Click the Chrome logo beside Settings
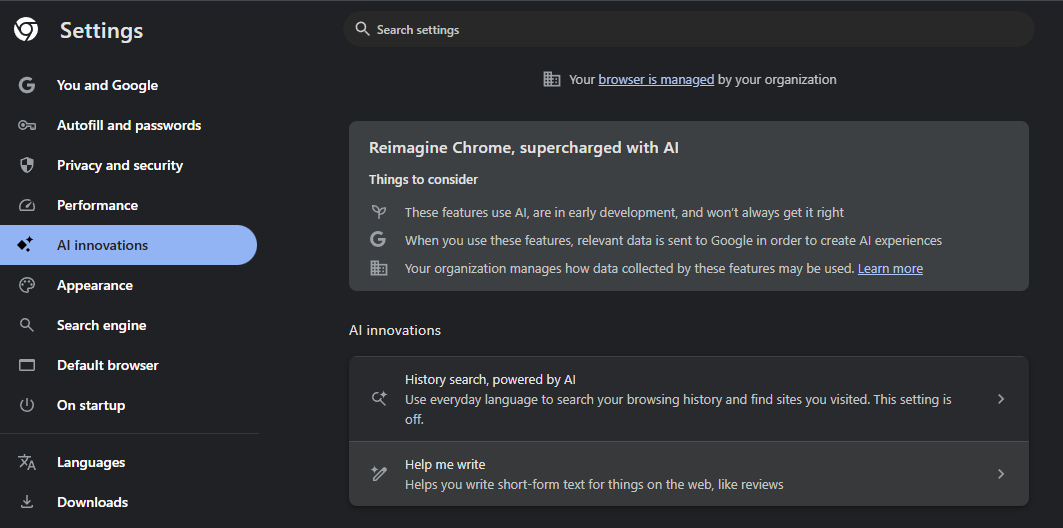The height and width of the screenshot is (528, 1063). 26,29
